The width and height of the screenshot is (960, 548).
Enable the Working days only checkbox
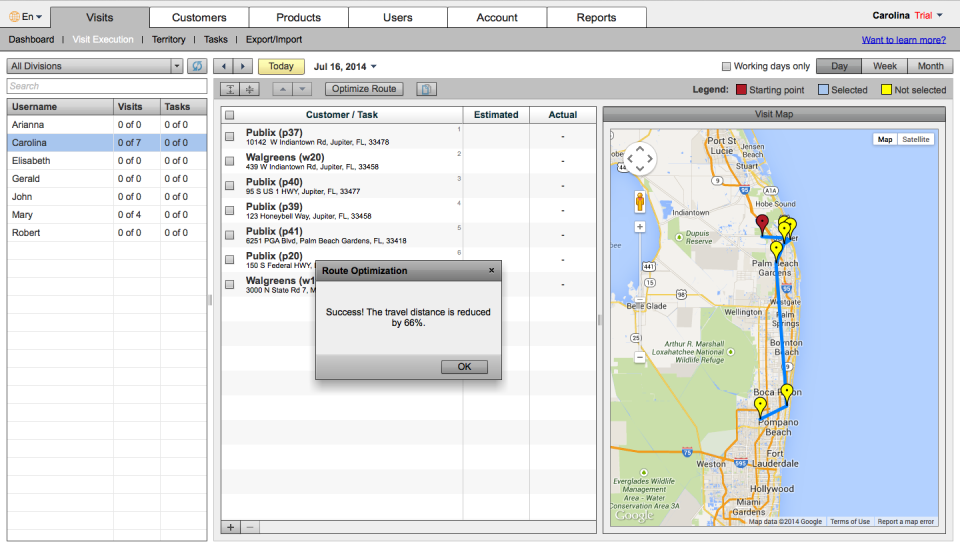tap(726, 66)
